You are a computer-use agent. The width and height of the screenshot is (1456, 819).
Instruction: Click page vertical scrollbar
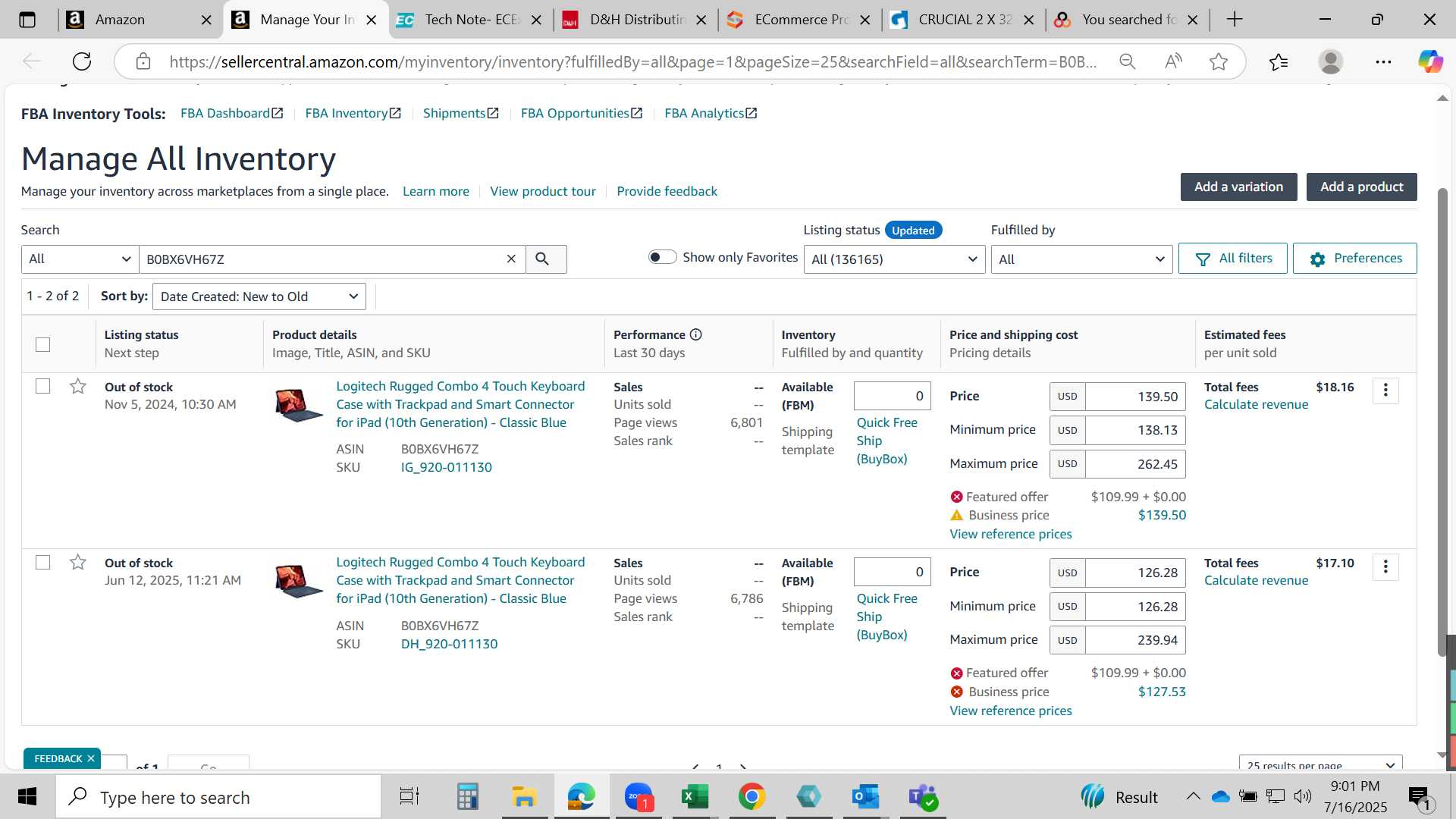click(1442, 421)
